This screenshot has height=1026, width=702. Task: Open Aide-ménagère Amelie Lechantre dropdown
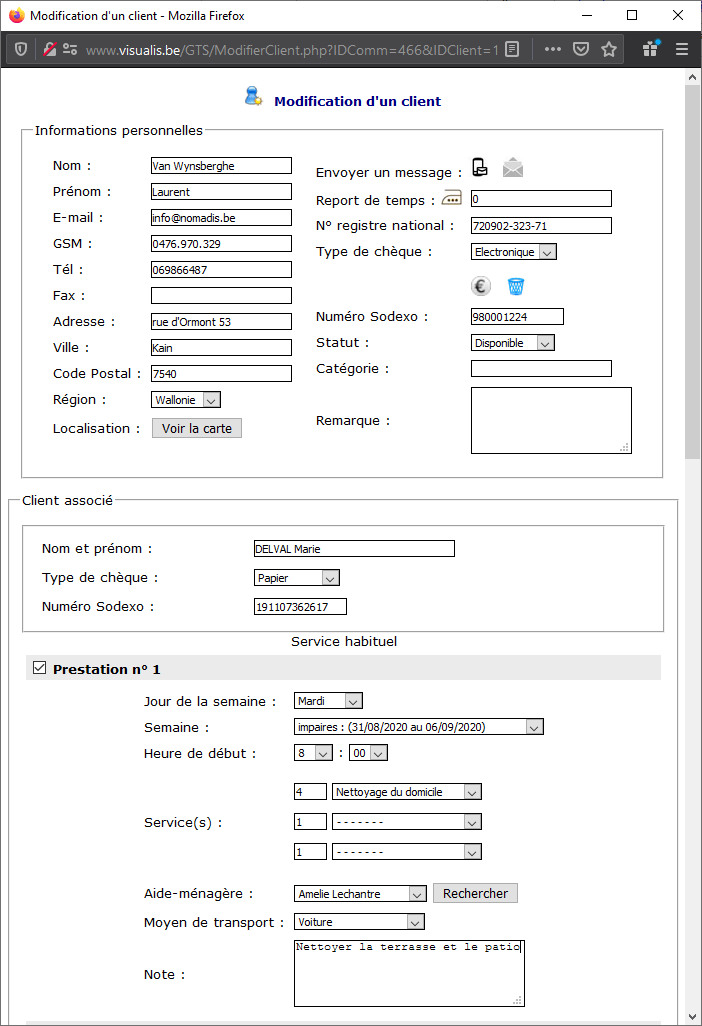point(360,894)
